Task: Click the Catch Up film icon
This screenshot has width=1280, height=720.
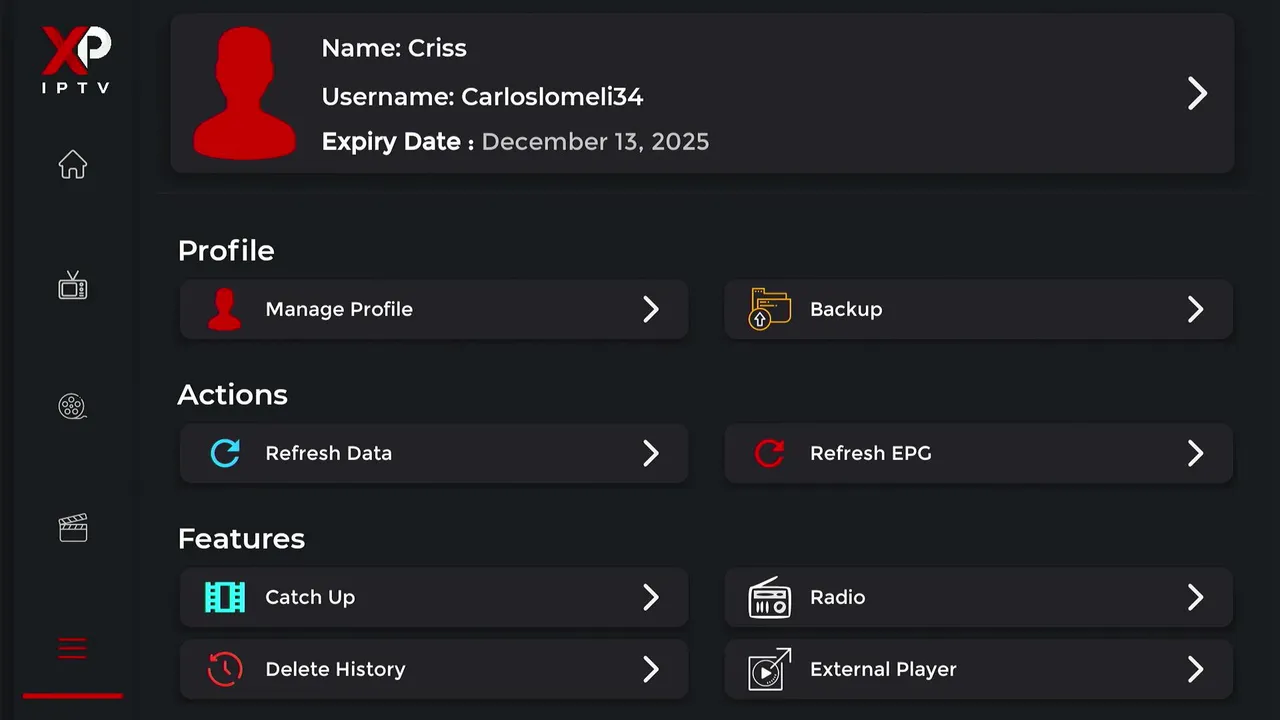Action: pos(225,597)
